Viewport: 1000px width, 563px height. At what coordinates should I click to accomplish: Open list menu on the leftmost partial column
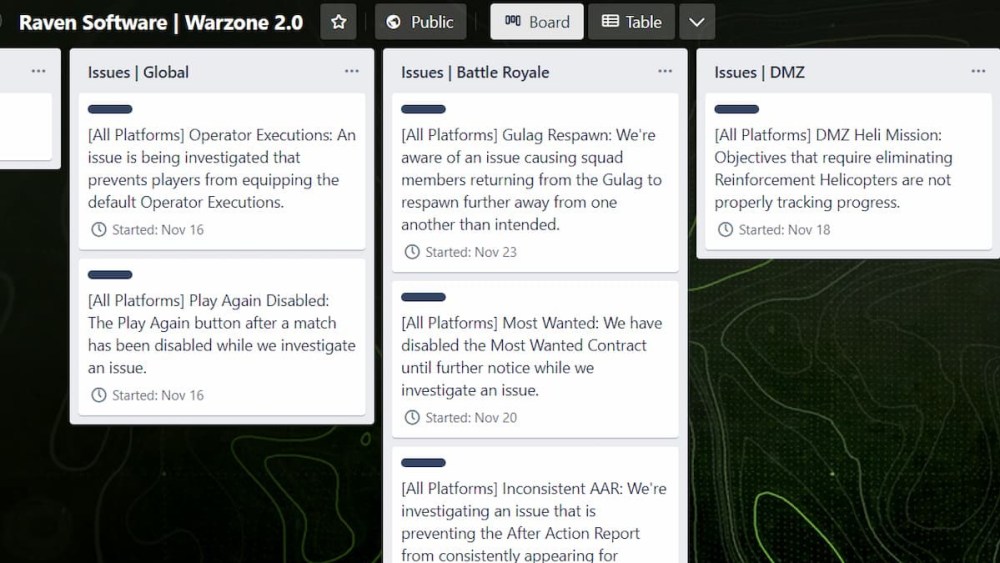tap(38, 72)
